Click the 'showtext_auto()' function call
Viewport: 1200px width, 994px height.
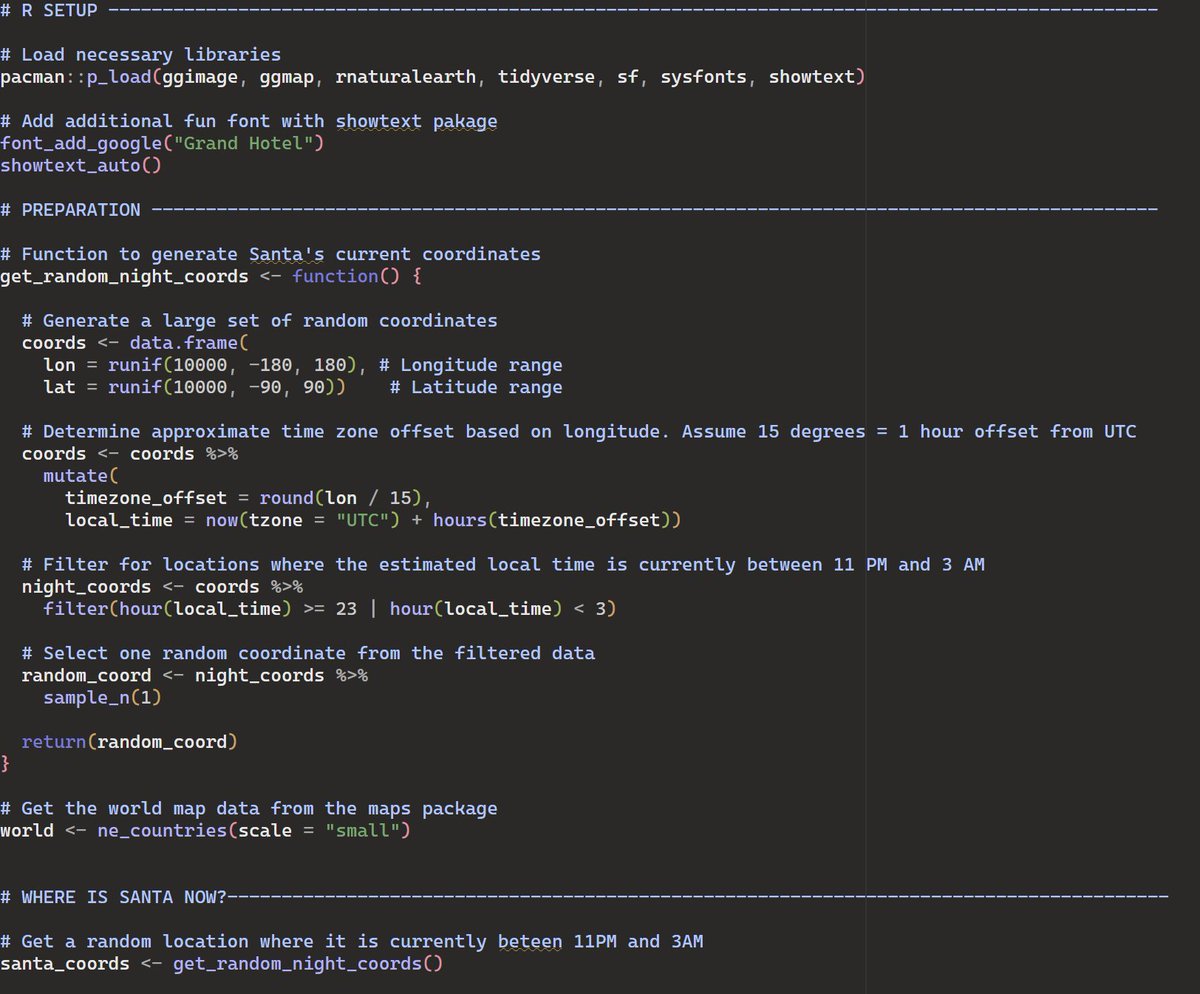click(81, 165)
